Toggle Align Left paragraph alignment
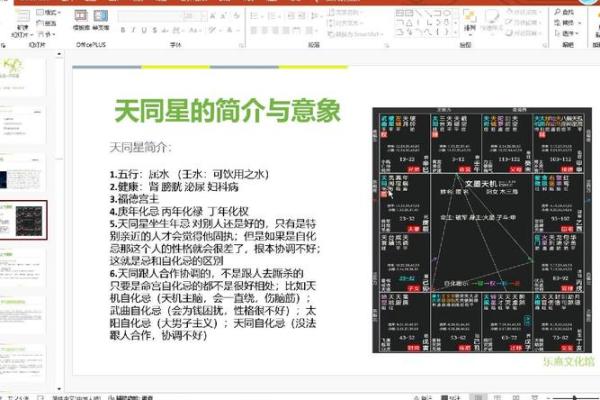Viewport: 600px width, 400px height. click(x=254, y=30)
